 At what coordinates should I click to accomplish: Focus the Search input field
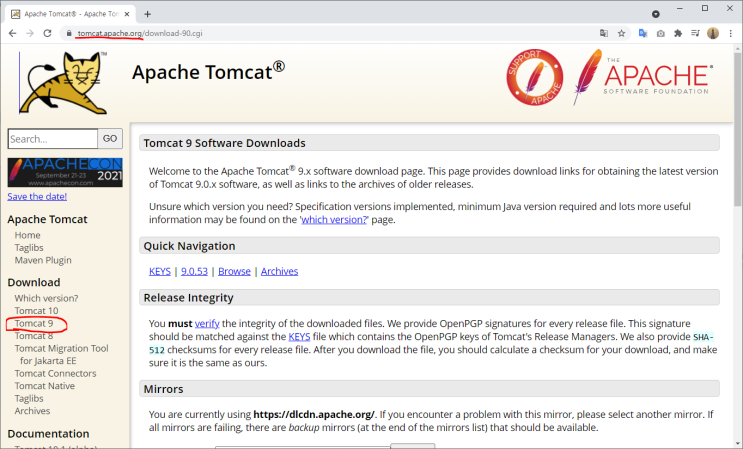click(53, 139)
